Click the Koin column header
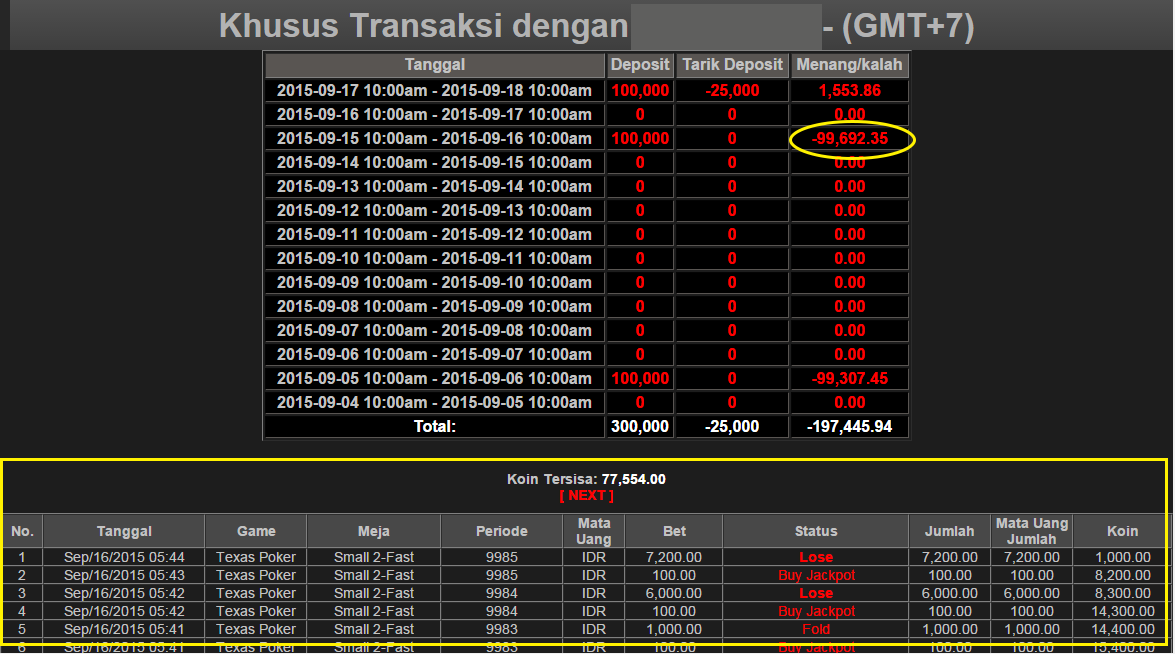The width and height of the screenshot is (1175, 654). 1122,531
